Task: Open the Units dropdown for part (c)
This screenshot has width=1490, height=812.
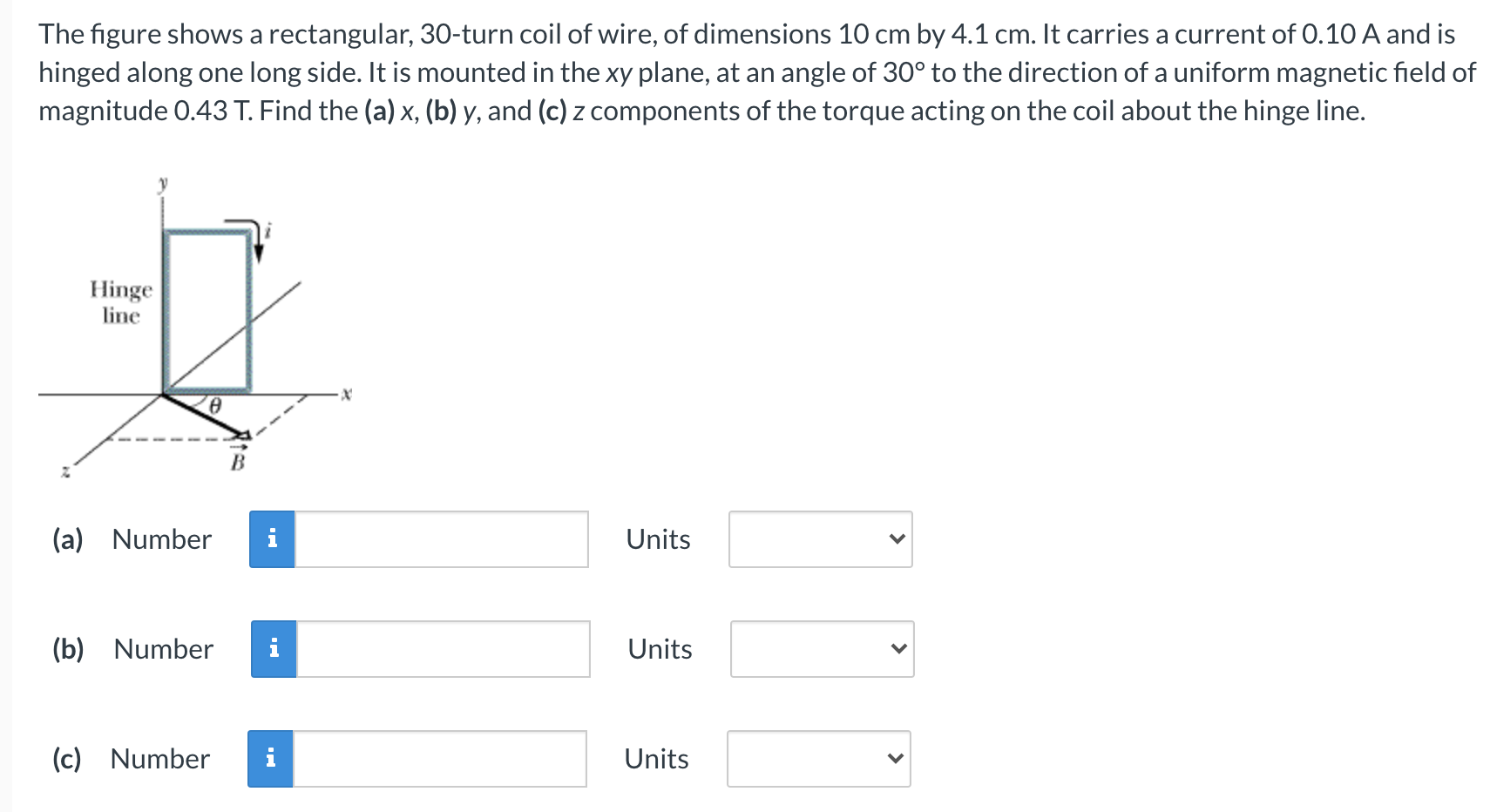Action: click(819, 759)
